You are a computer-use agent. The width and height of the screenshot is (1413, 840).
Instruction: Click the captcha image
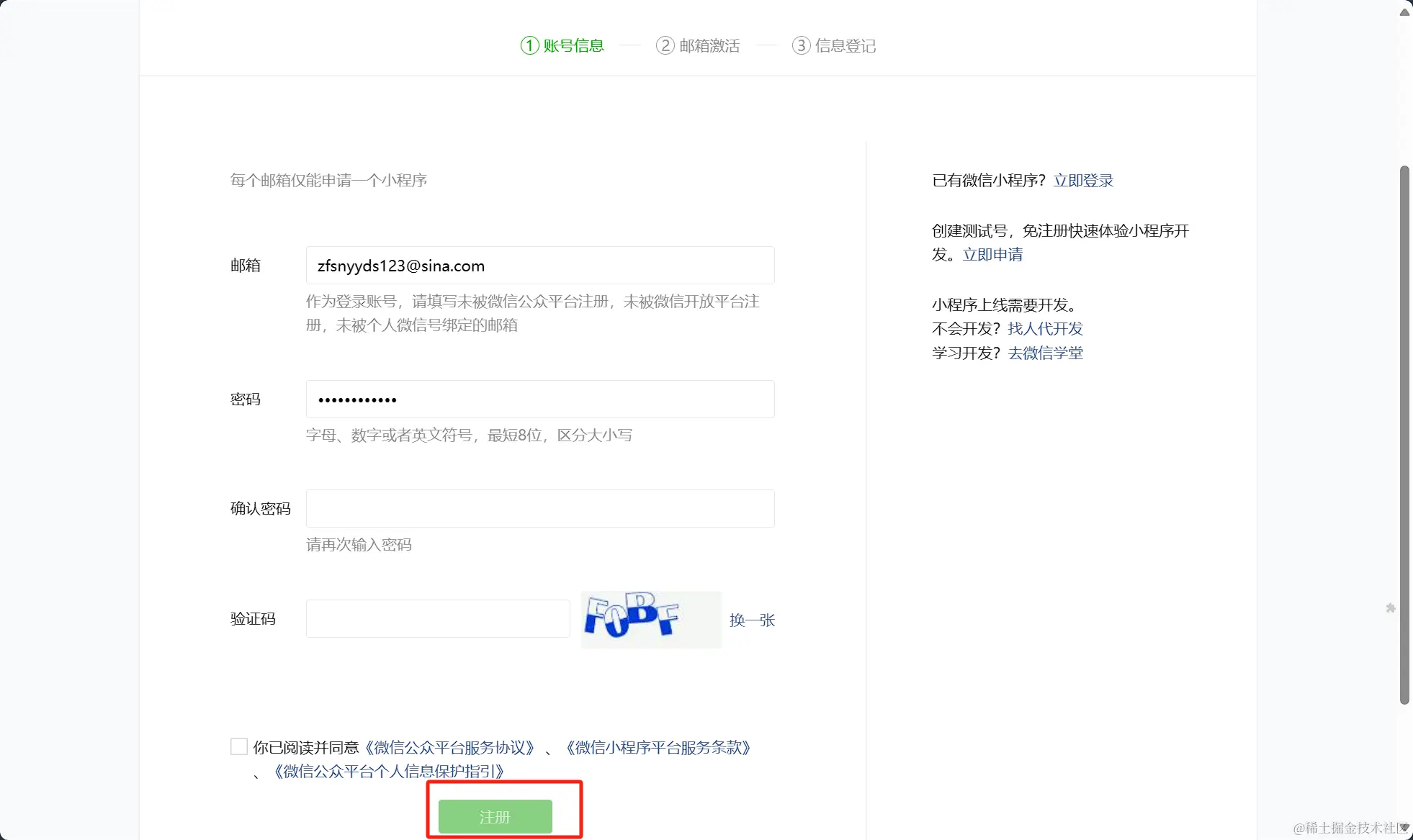(x=650, y=619)
